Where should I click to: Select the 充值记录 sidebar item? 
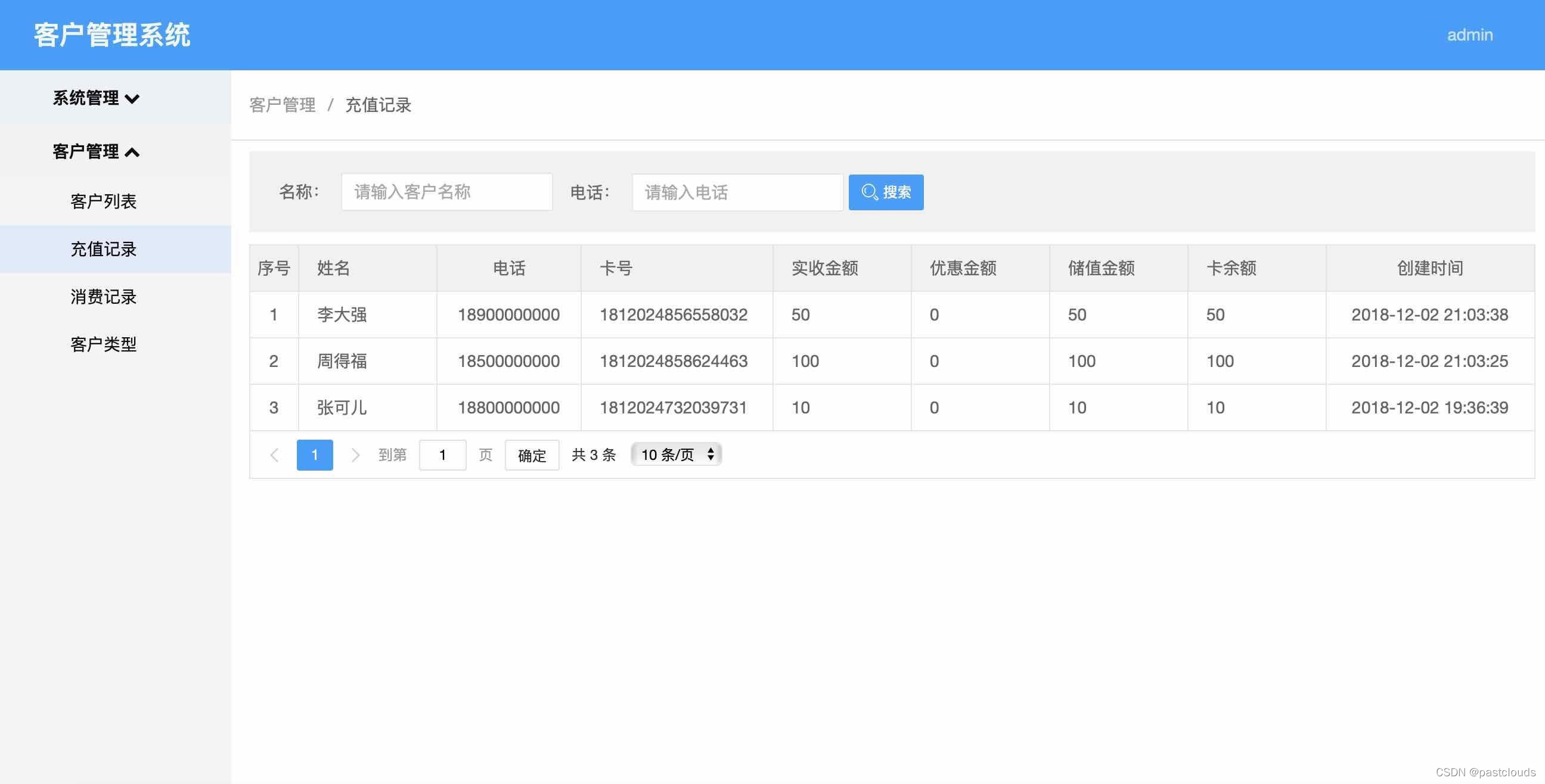(x=103, y=250)
